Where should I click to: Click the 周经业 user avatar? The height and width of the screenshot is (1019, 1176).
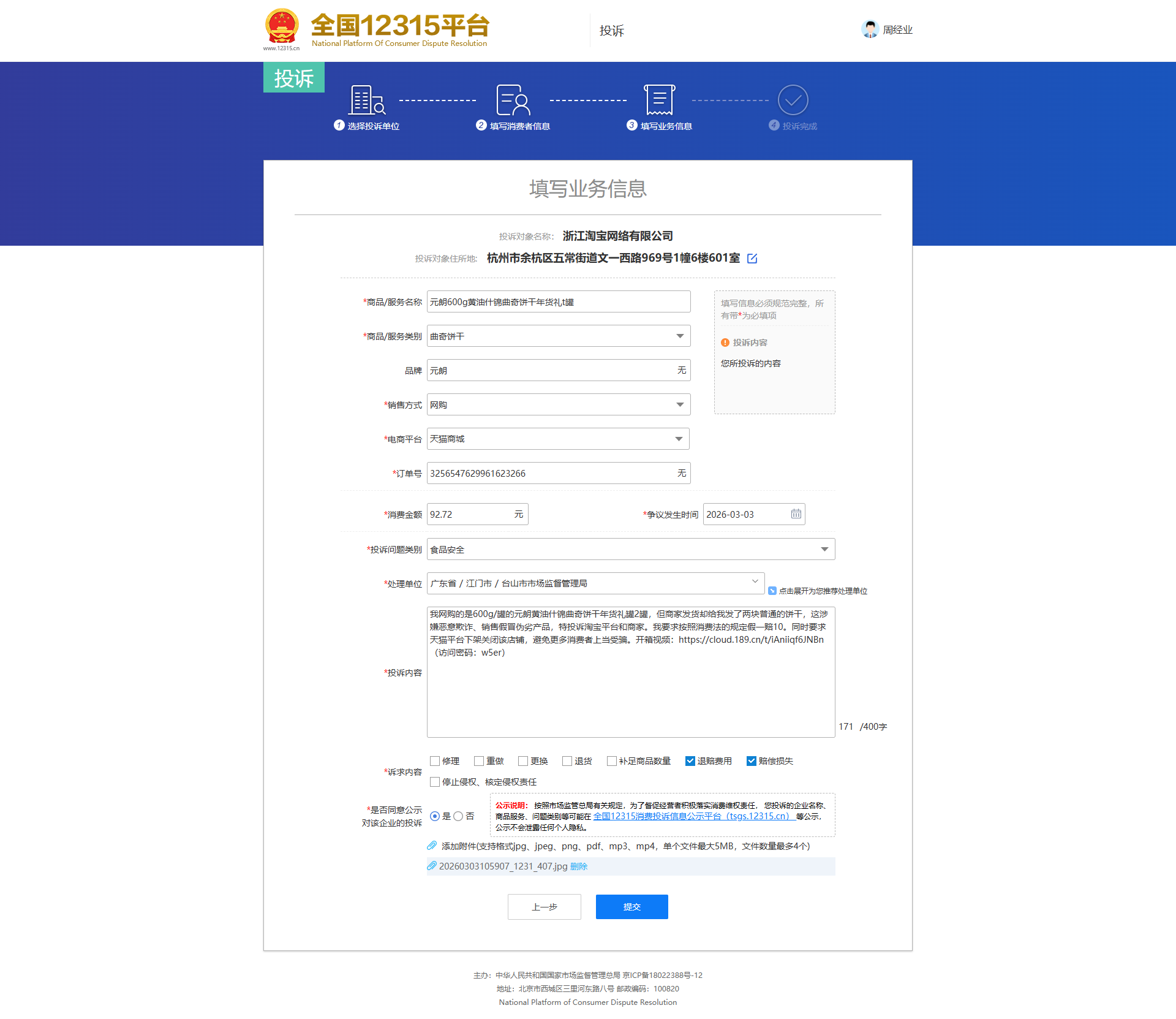tap(870, 29)
